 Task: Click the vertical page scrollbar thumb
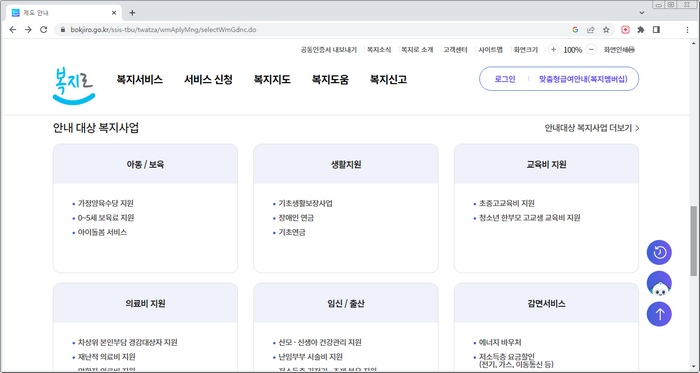click(x=693, y=241)
